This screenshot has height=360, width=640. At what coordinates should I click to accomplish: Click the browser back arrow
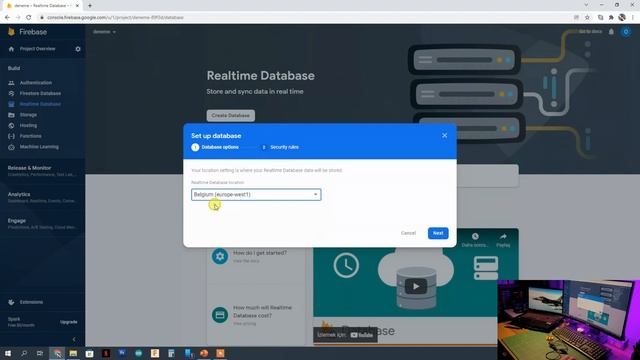click(7, 18)
